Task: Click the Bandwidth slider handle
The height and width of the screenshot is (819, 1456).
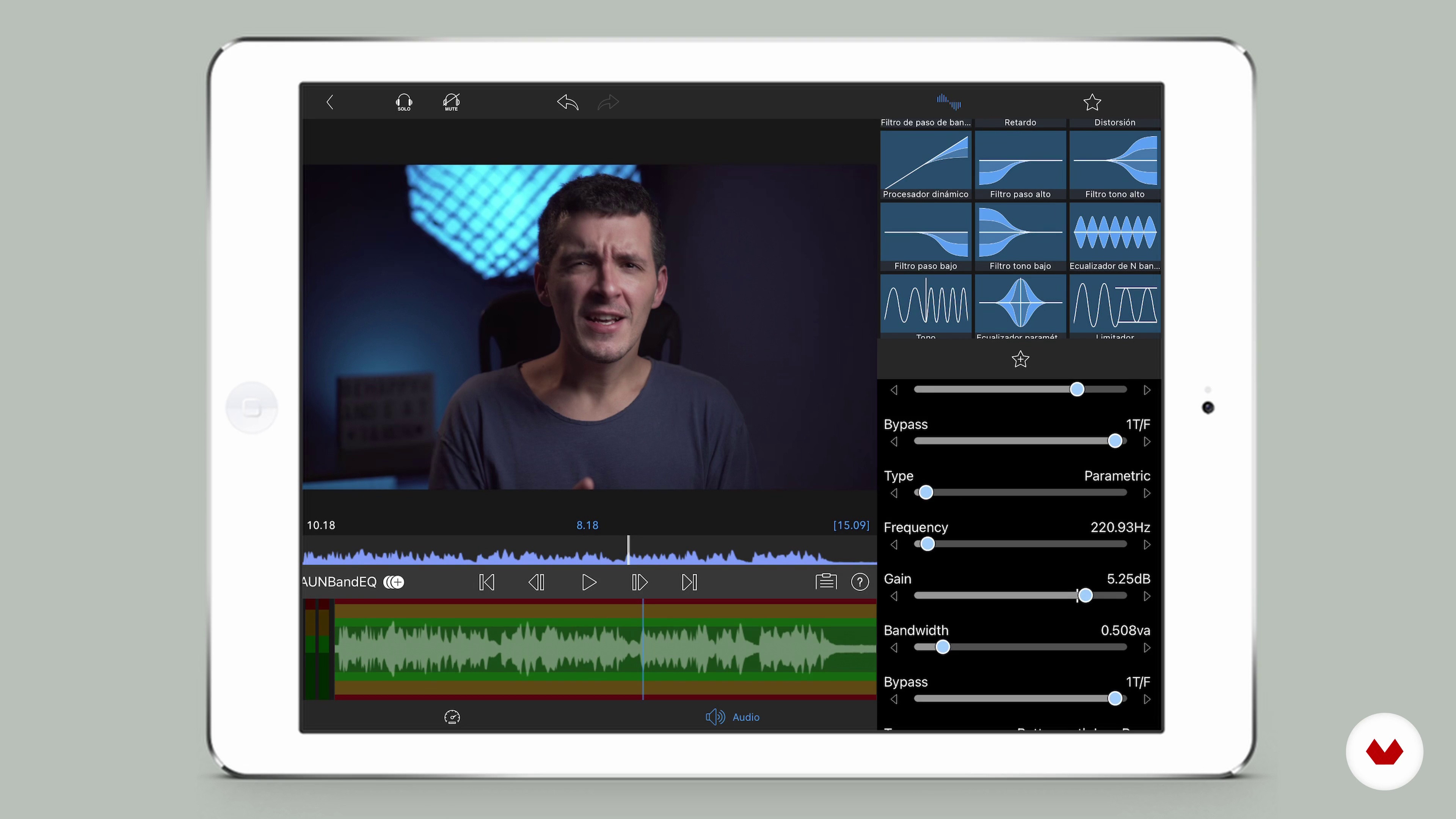Action: click(x=942, y=647)
